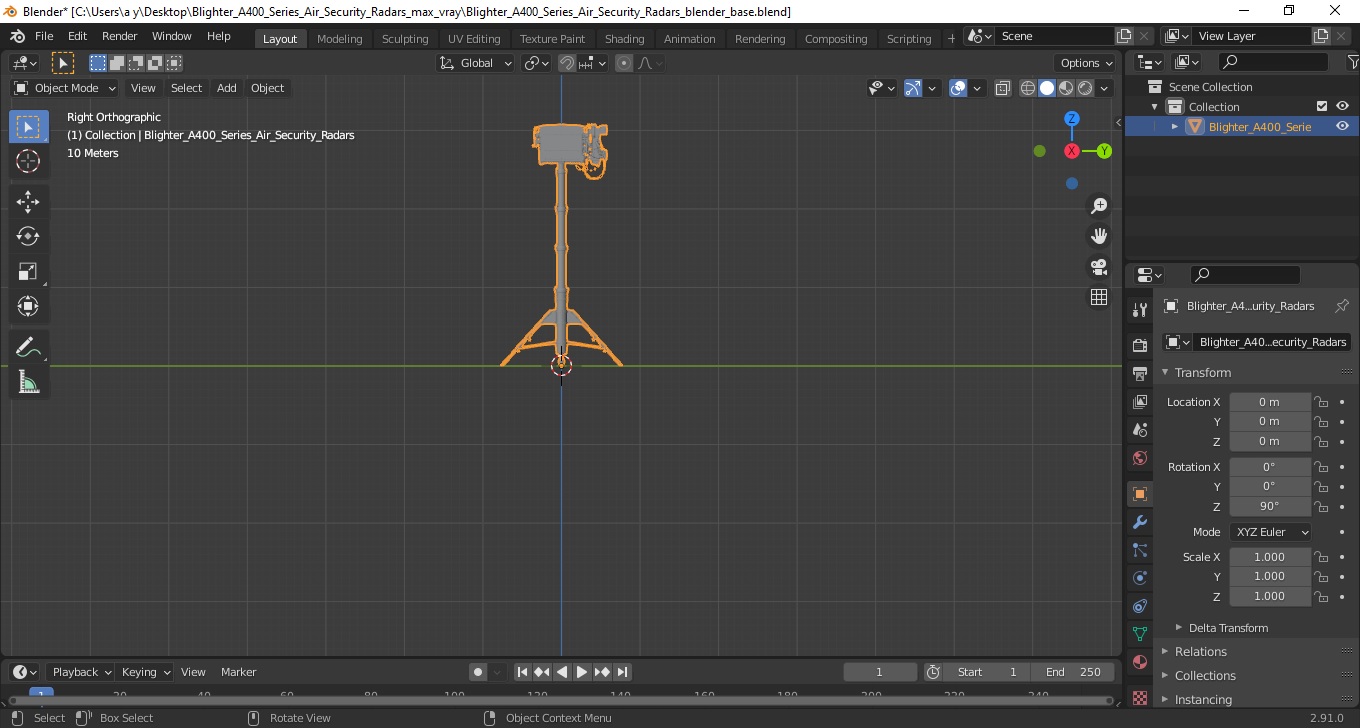Open the viewport Add menu
Viewport: 1360px width, 728px height.
tap(227, 88)
